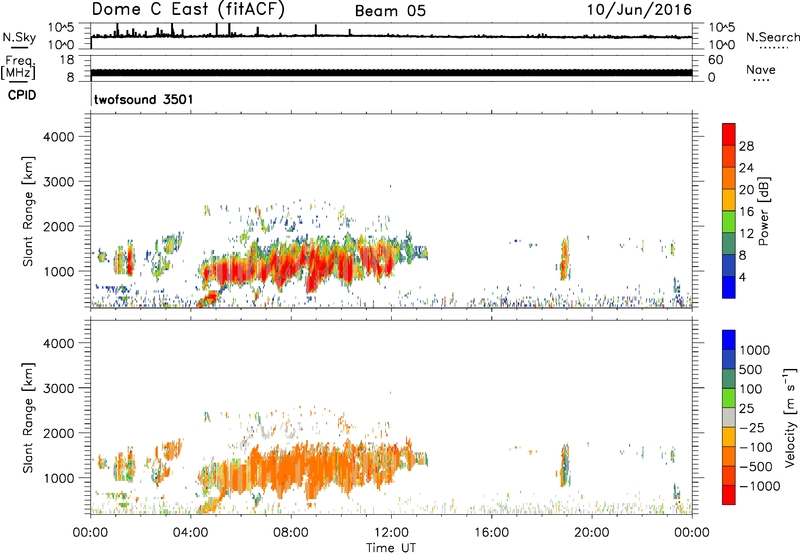Click the '3000' tick in the velocity panel
The height and width of the screenshot is (554, 800).
[59, 388]
